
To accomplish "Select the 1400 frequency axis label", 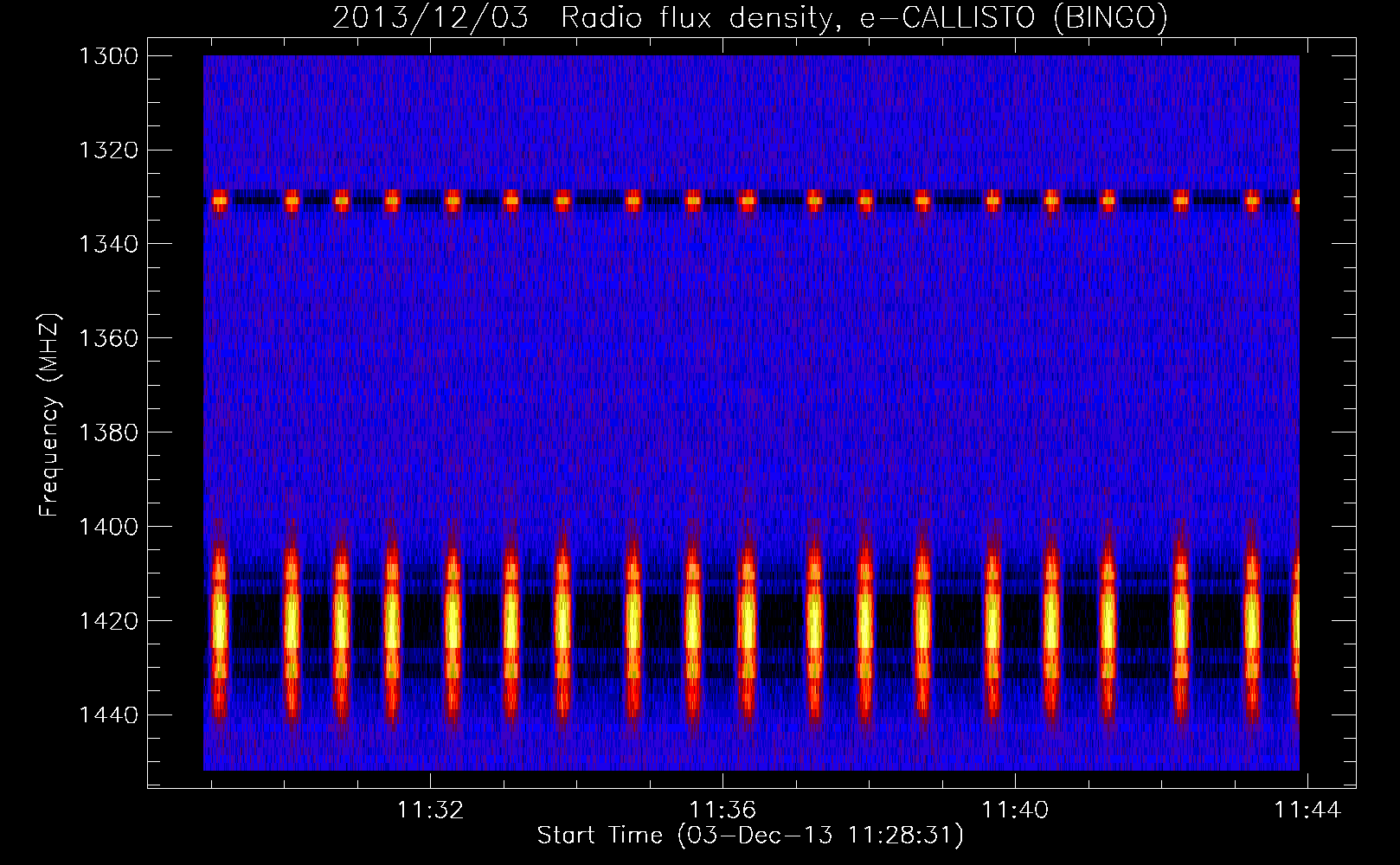I will pyautogui.click(x=108, y=527).
